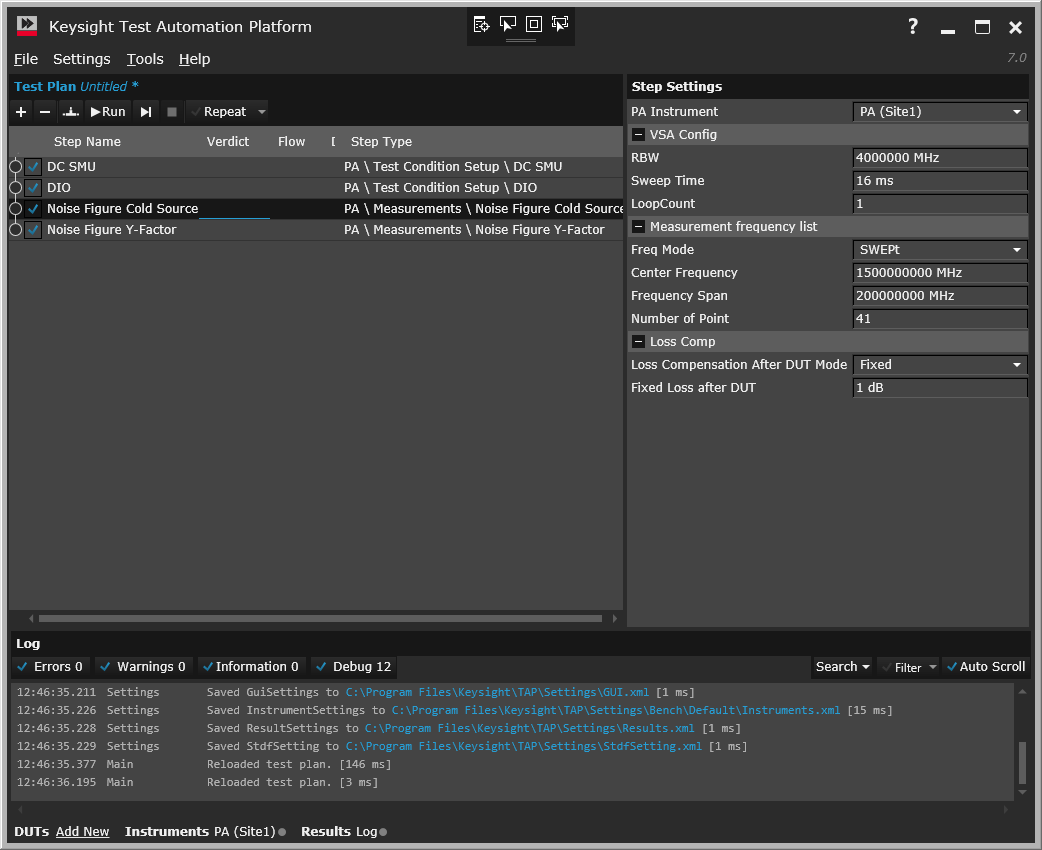
Task: Click the Sweep Time value field
Action: pos(940,181)
